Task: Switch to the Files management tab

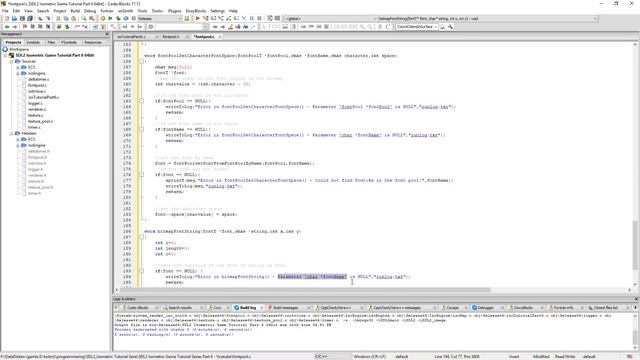Action: pyautogui.click(x=51, y=42)
